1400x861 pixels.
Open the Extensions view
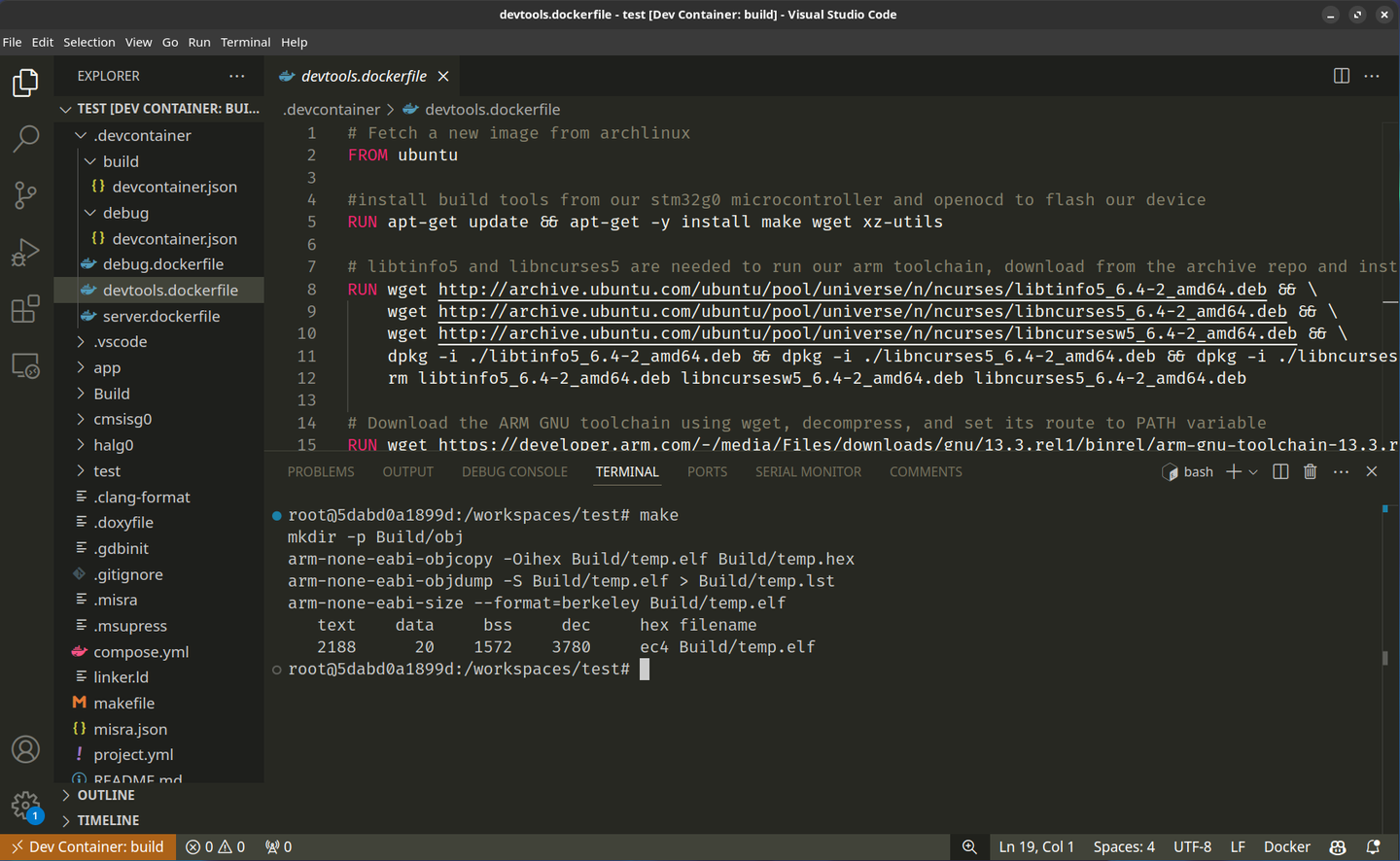click(x=26, y=309)
